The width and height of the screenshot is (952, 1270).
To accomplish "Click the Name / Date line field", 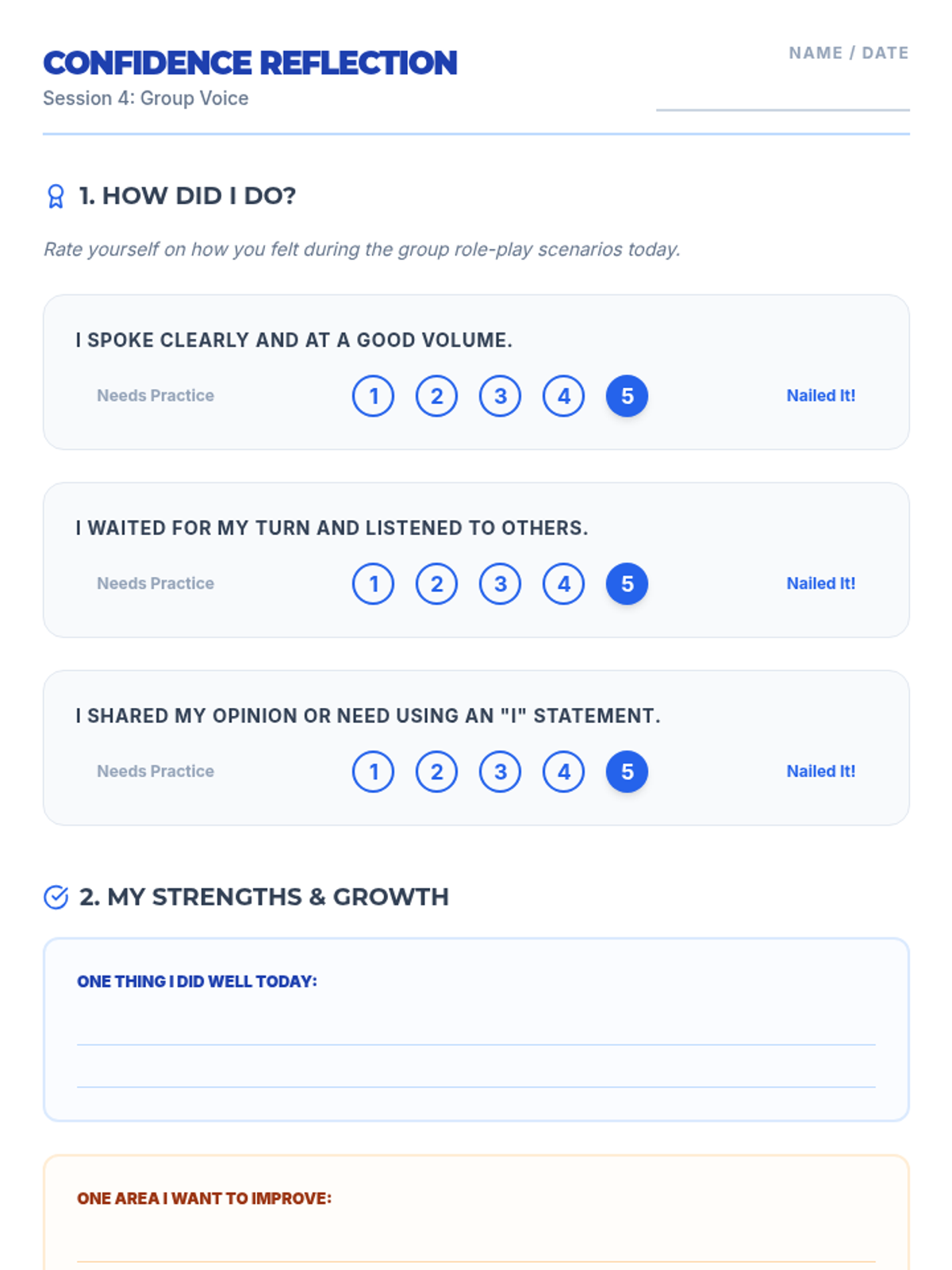I will pos(783,95).
